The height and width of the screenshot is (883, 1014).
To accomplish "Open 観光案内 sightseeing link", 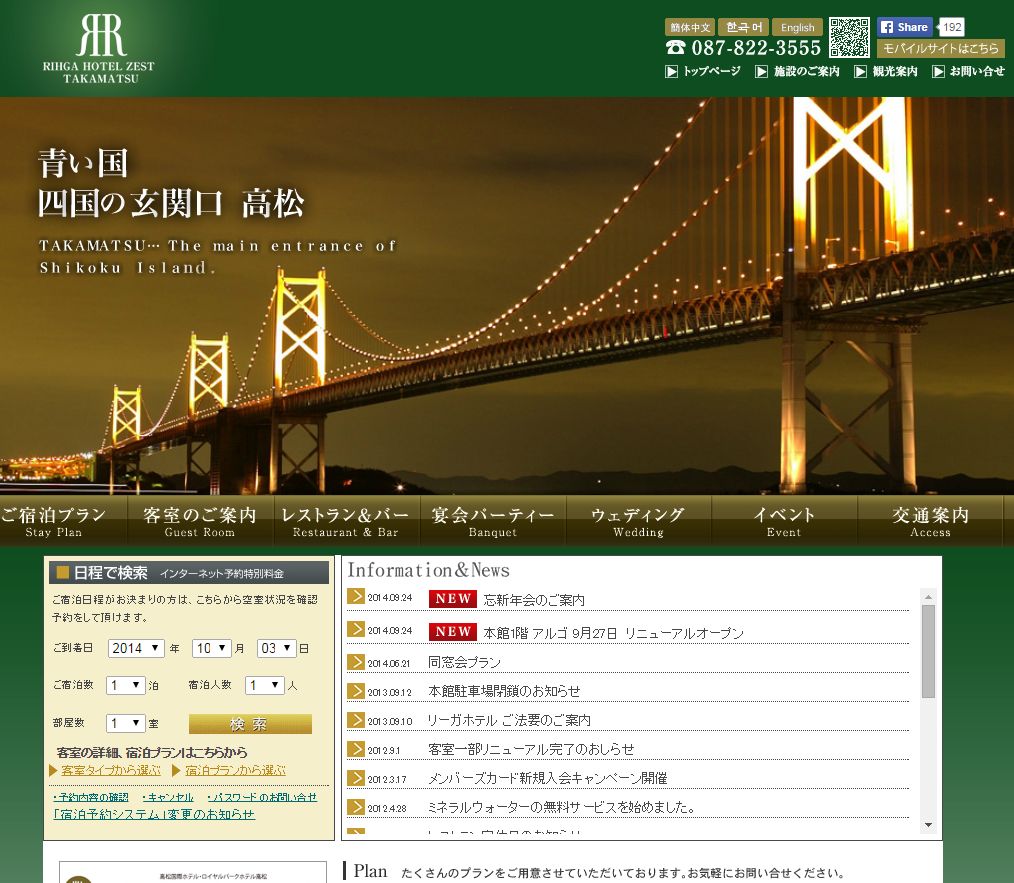I will tap(894, 71).
